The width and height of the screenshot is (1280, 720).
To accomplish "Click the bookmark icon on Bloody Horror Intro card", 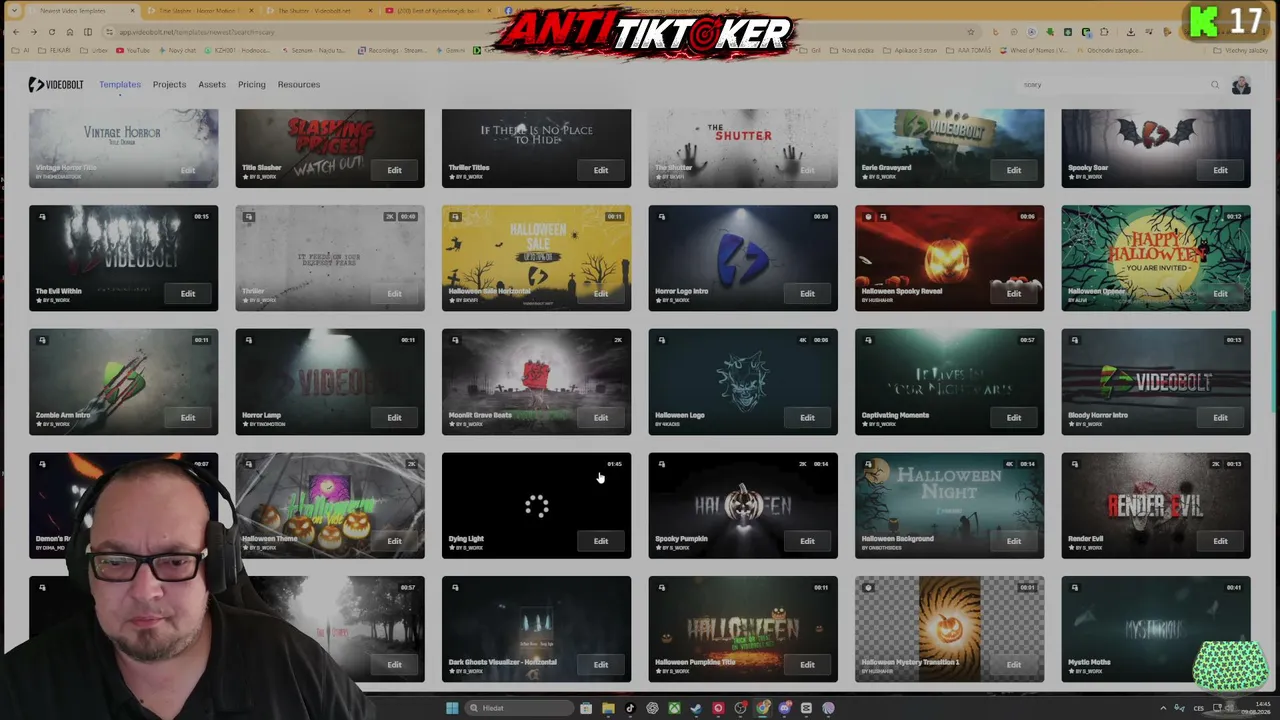I will tap(1074, 340).
